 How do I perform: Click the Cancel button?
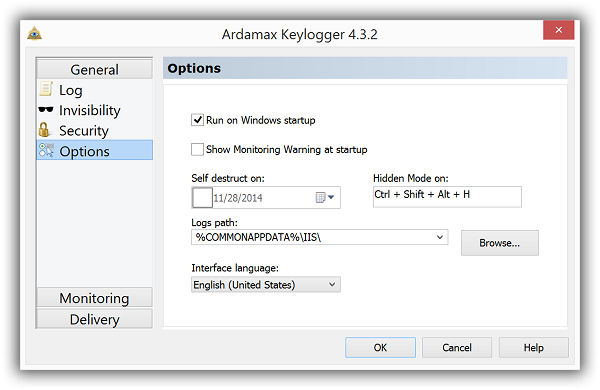coord(457,348)
